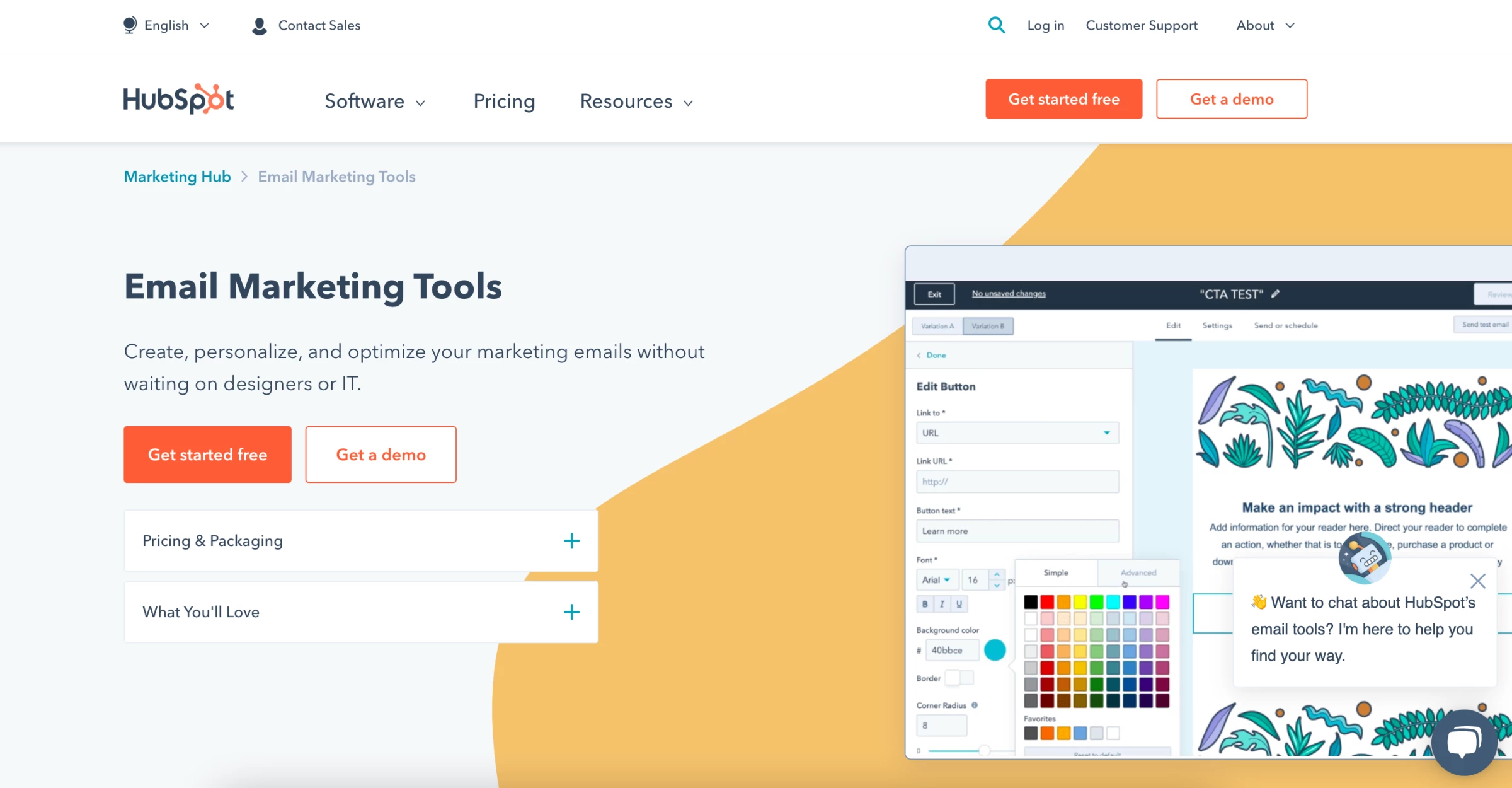
Task: Go to the Marketing Hub breadcrumb
Action: coord(177,177)
